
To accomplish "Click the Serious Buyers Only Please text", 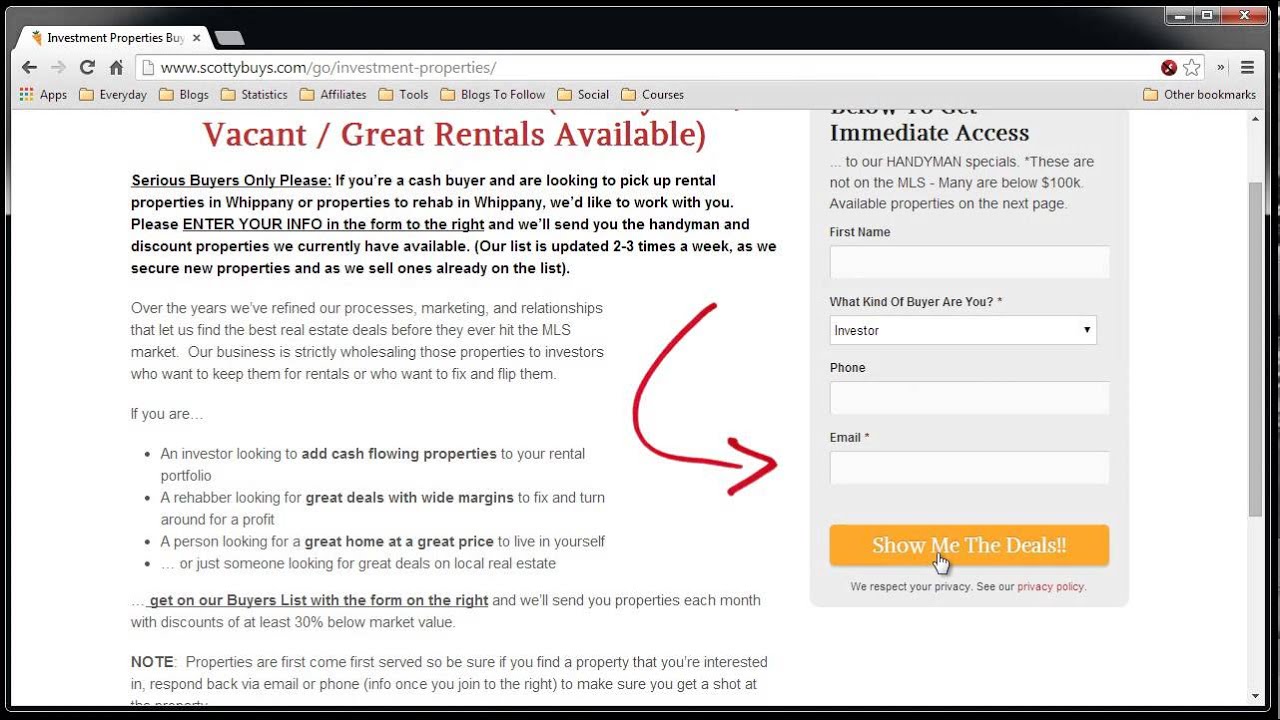I will pyautogui.click(x=231, y=180).
